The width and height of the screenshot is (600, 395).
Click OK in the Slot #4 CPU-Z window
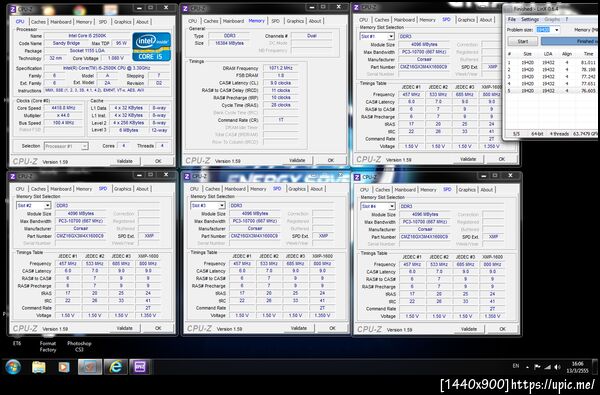click(x=502, y=329)
